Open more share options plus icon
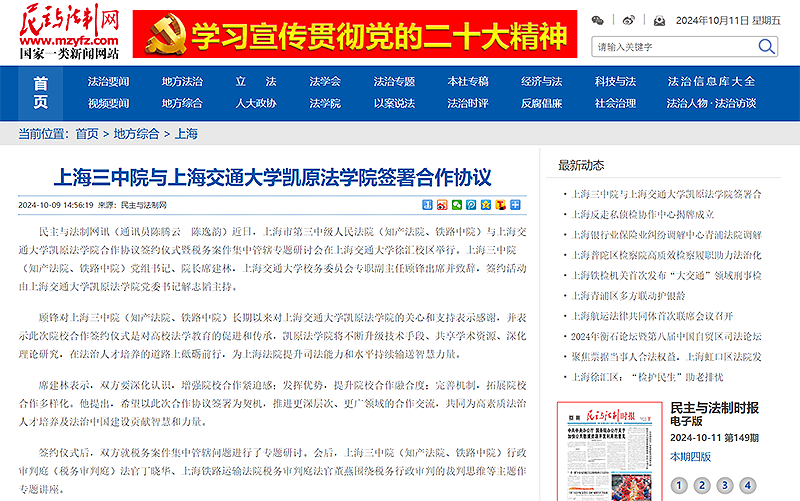The height and width of the screenshot is (501, 800). pos(515,205)
